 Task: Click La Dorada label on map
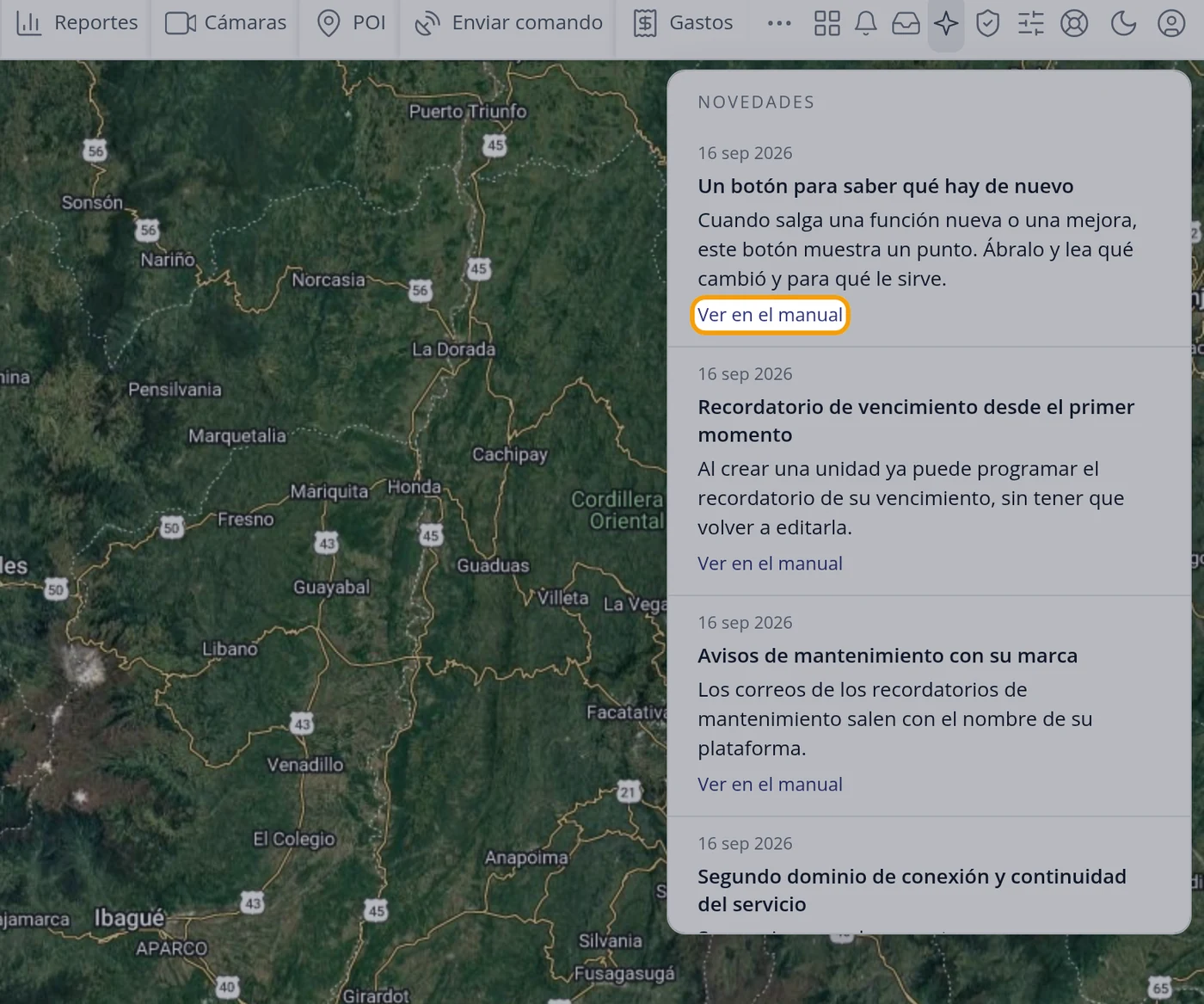click(453, 349)
